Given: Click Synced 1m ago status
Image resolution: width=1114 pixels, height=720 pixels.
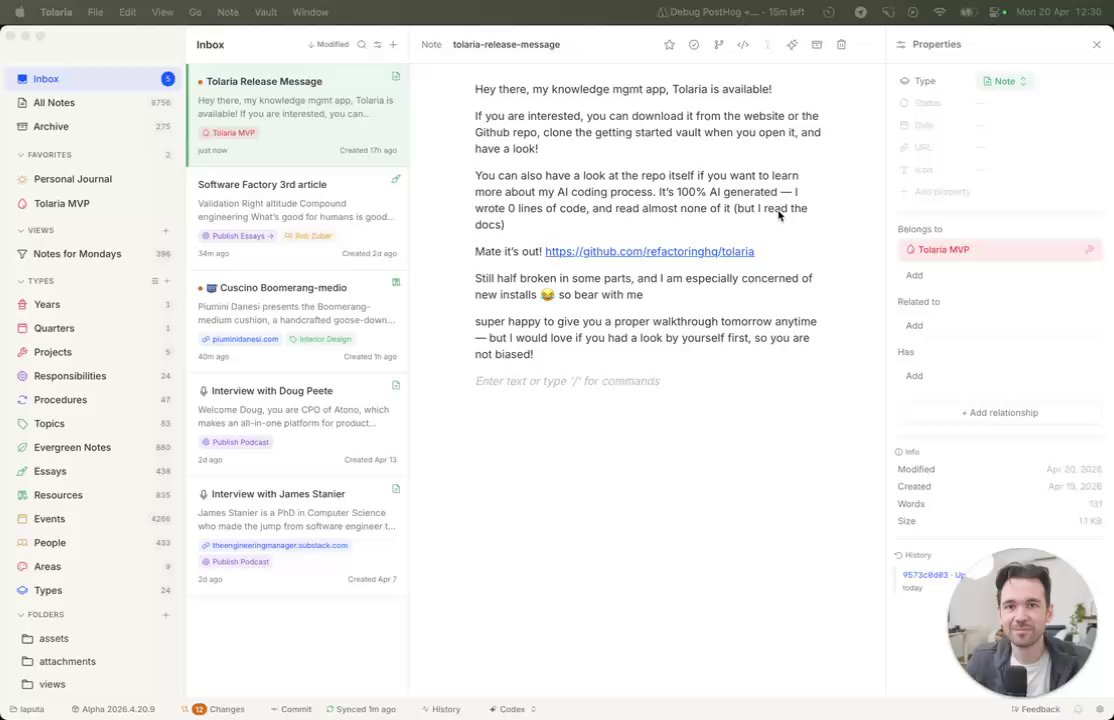Looking at the screenshot, I should tap(361, 709).
